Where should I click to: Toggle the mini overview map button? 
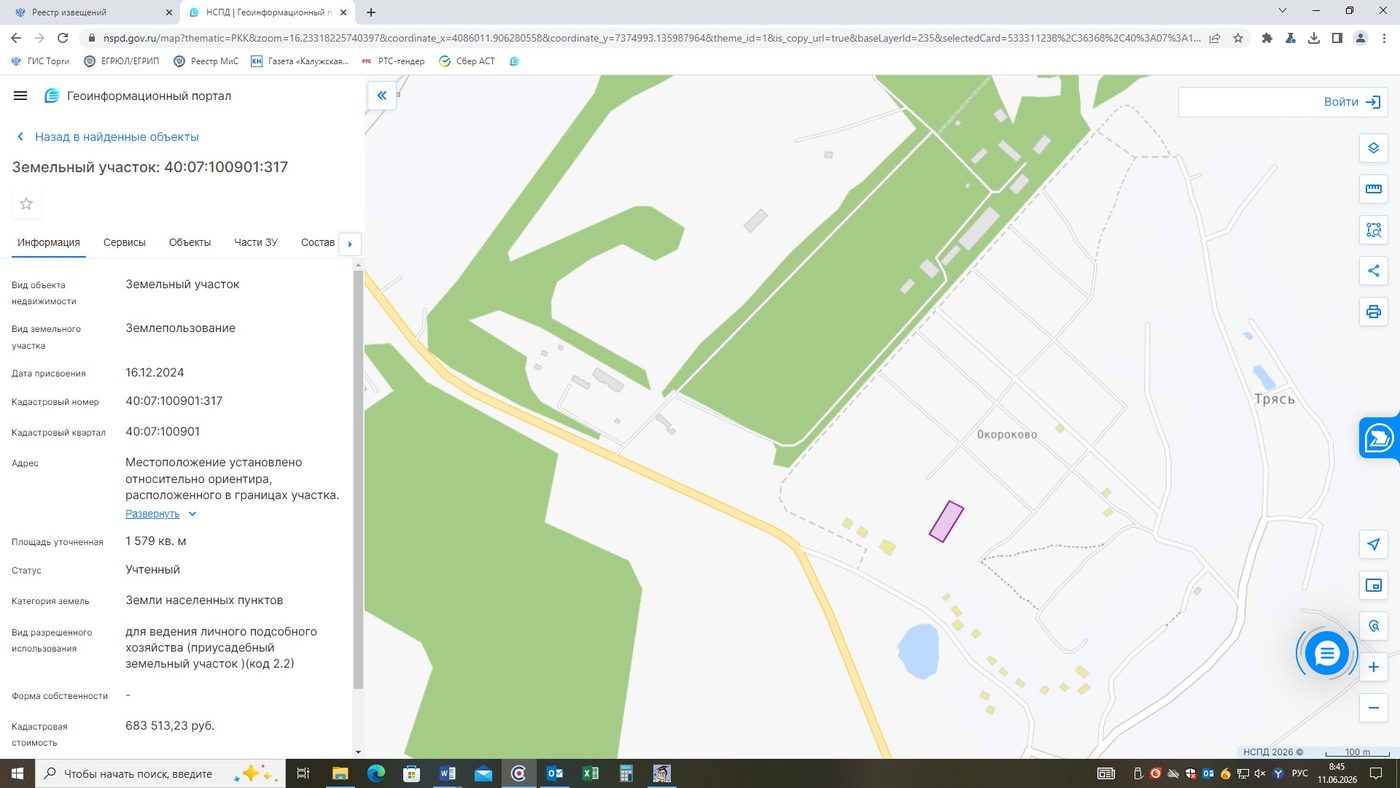click(1374, 585)
